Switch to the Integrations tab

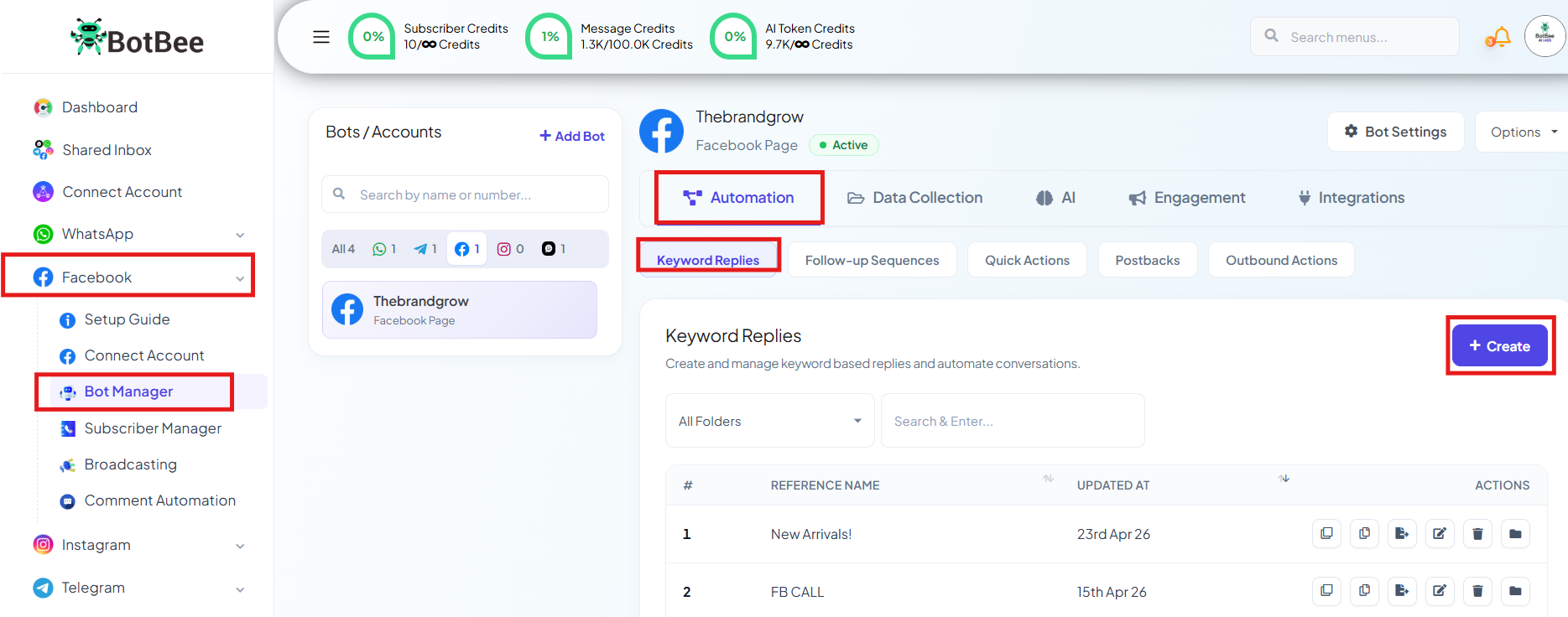[x=1351, y=198]
